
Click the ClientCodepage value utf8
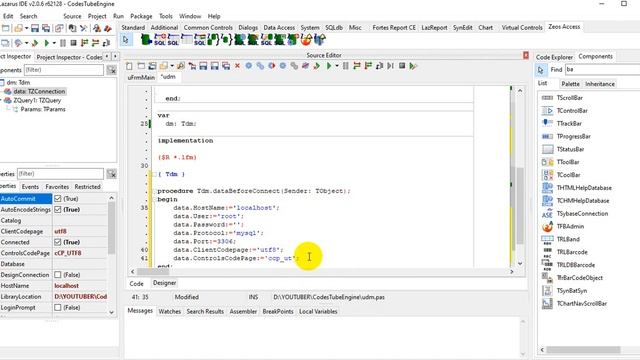click(60, 231)
